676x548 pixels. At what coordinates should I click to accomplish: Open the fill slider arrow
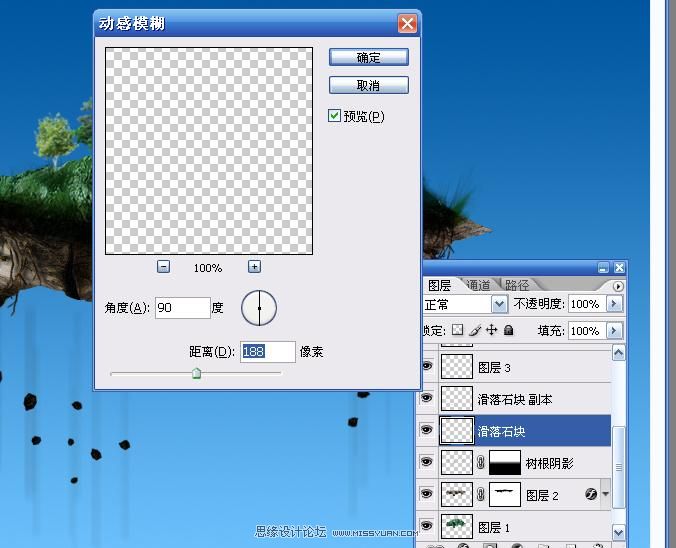pyautogui.click(x=614, y=331)
